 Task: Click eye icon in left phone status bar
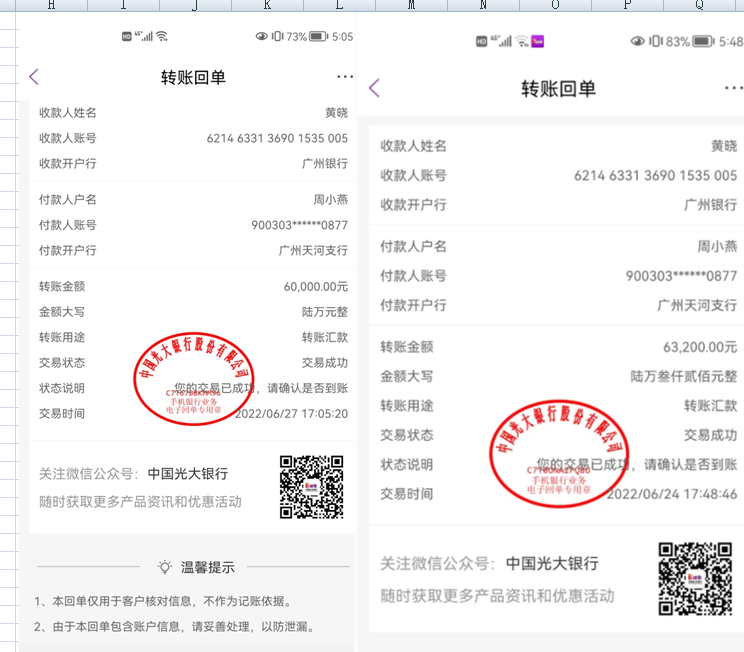[262, 36]
